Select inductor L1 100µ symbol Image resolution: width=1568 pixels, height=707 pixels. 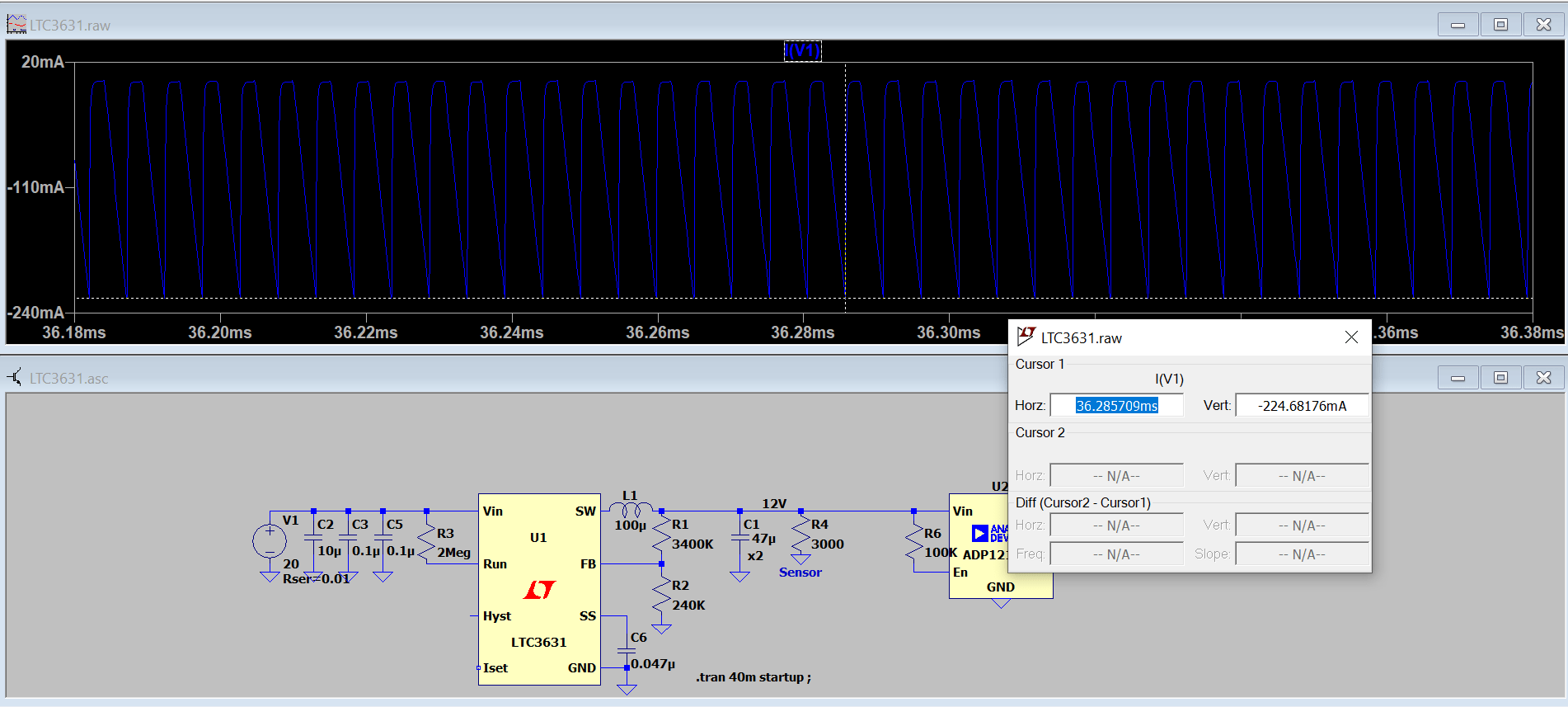click(x=631, y=508)
